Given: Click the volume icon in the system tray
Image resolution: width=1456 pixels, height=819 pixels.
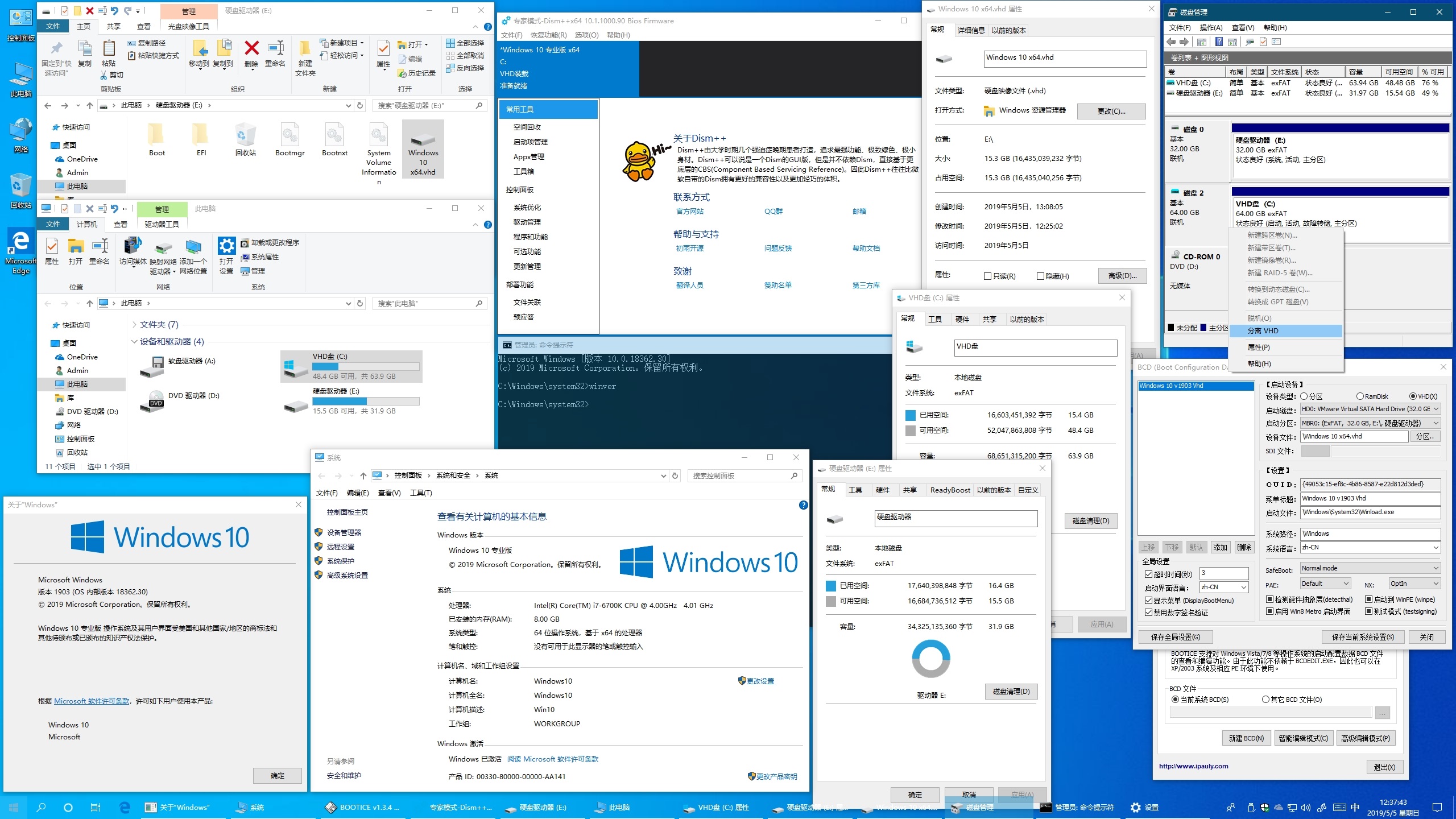Looking at the screenshot, I should 1305,808.
